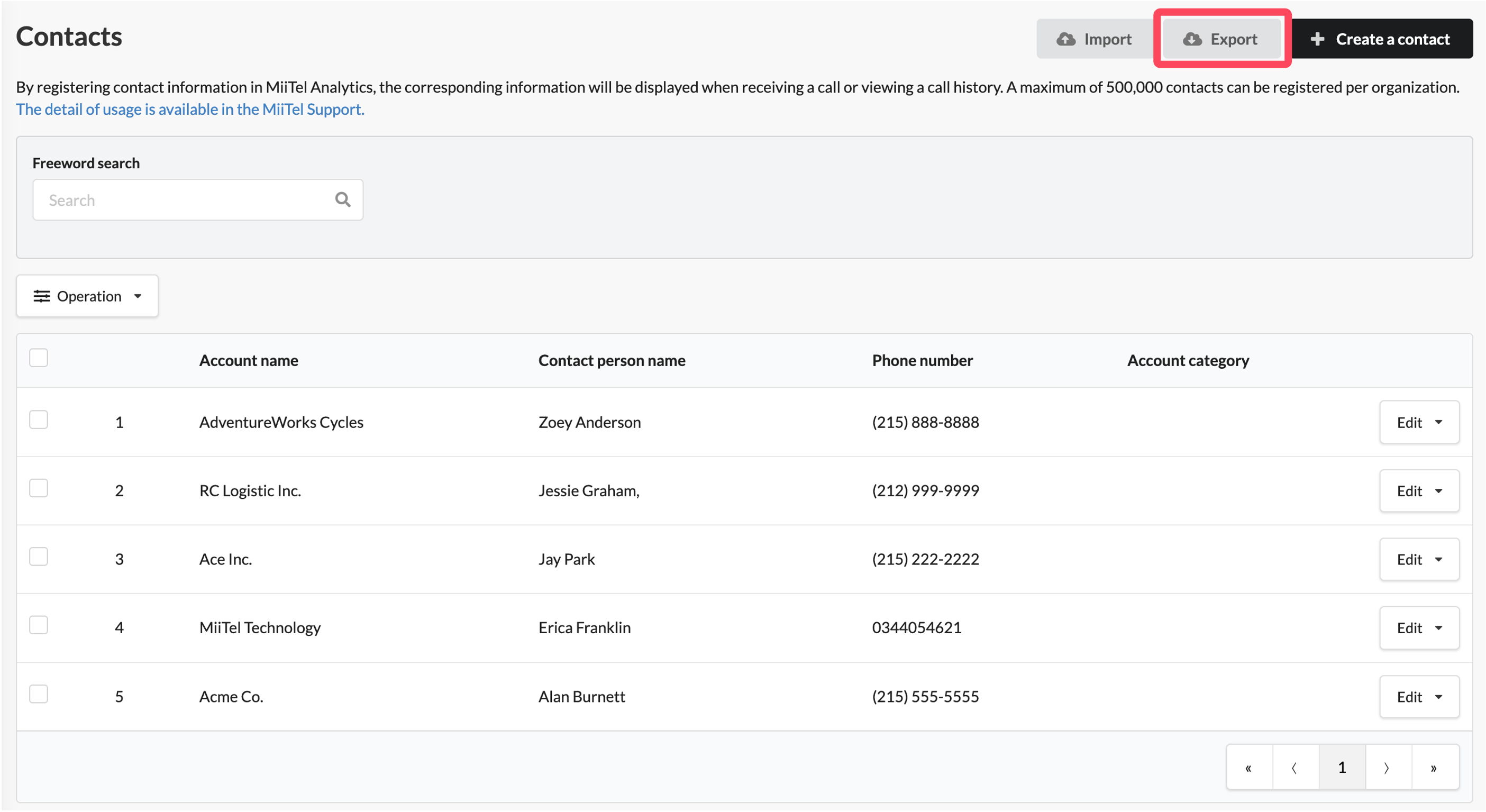Check the RC Logistic Inc. row checkbox
This screenshot has height=812, width=1486.
coord(39,488)
